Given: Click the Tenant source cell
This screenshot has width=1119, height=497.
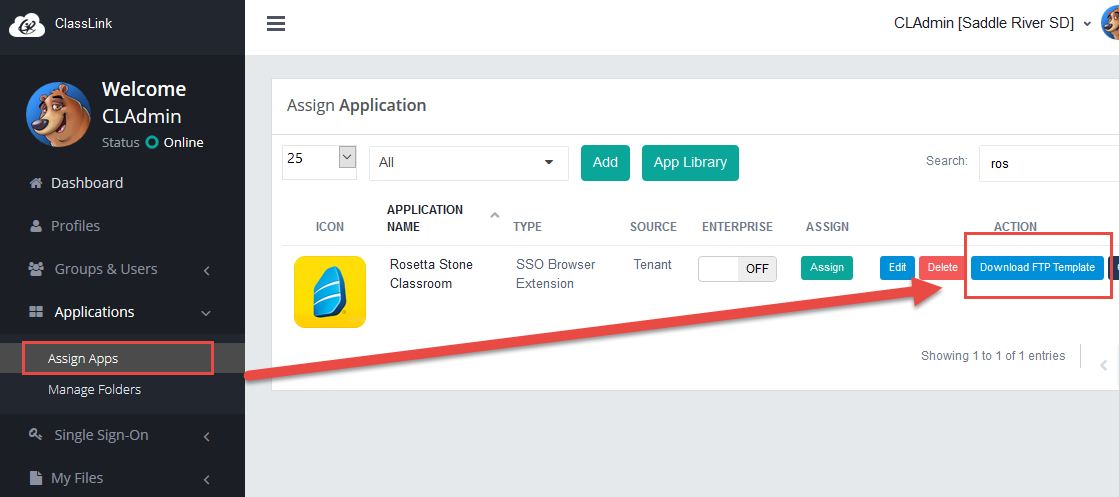Looking at the screenshot, I should click(x=652, y=264).
